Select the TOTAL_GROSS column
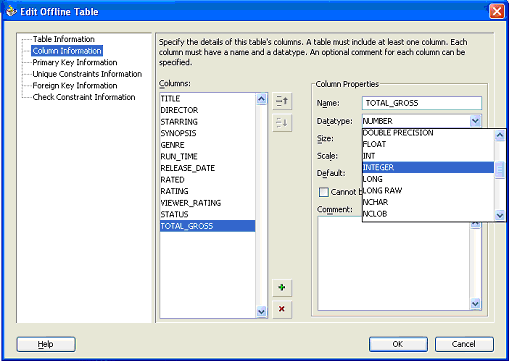Screen dimensions: 509x361 point(208,226)
